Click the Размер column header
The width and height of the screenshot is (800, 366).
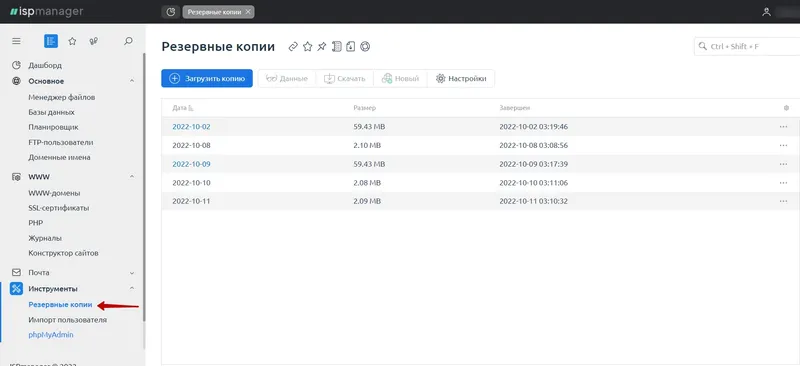[x=364, y=108]
